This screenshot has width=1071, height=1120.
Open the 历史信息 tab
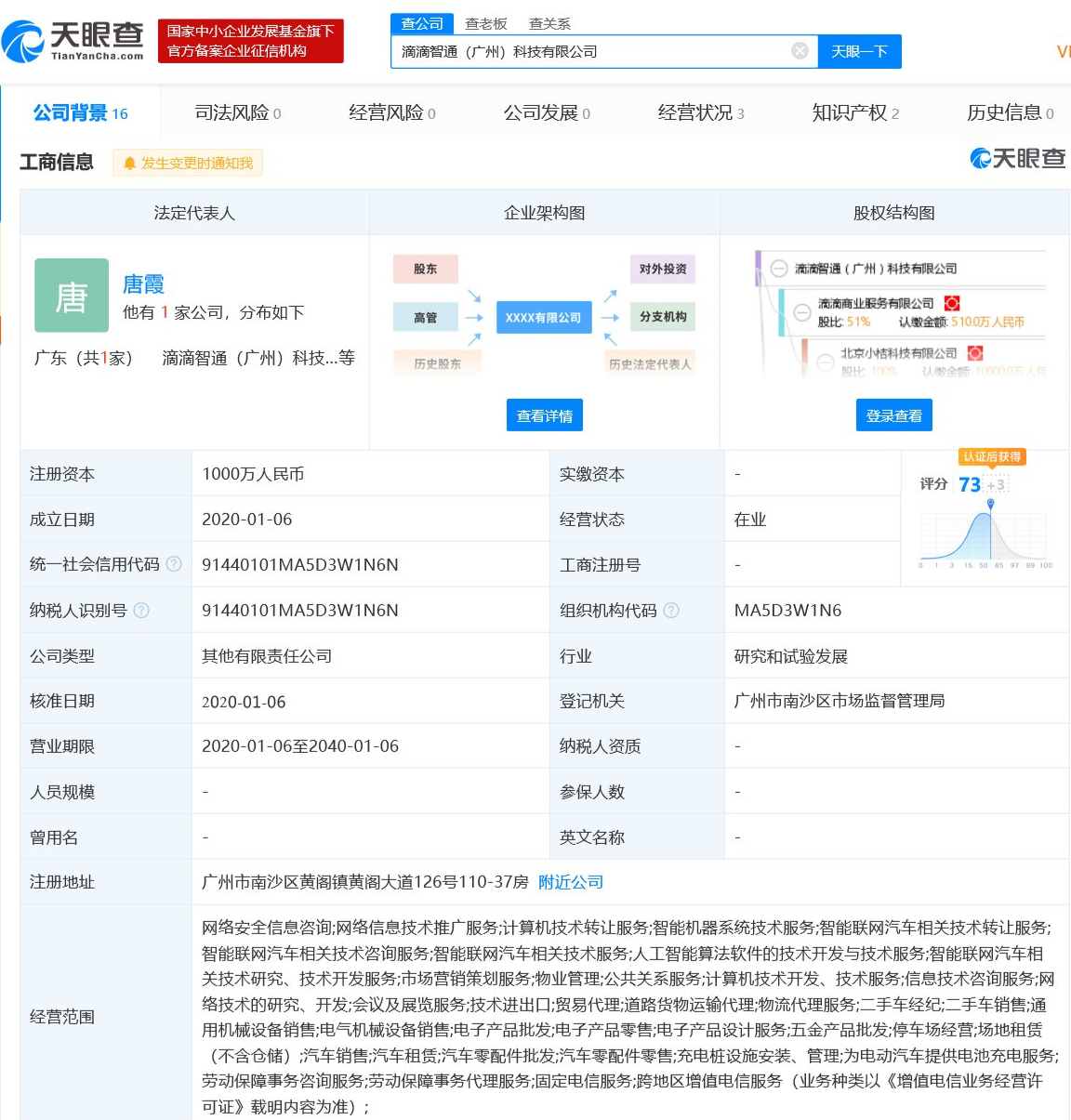(1010, 113)
